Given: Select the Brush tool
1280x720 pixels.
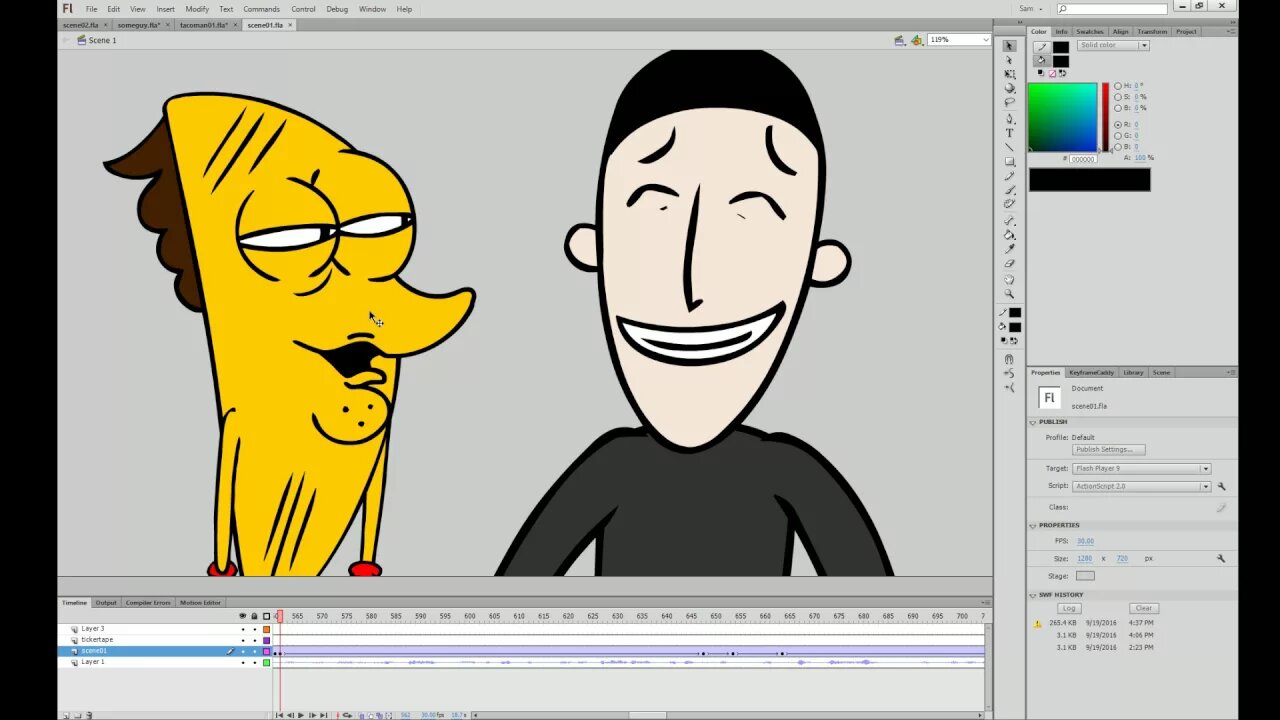Looking at the screenshot, I should click(1009, 190).
